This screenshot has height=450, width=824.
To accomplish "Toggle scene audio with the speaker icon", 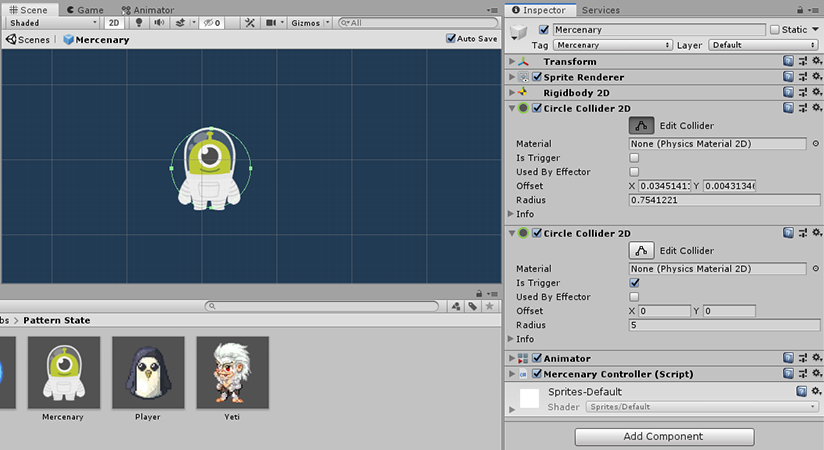I will coord(158,22).
